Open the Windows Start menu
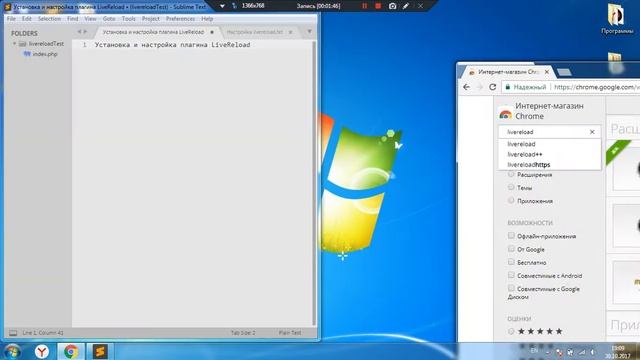This screenshot has width=640, height=360. point(12,351)
